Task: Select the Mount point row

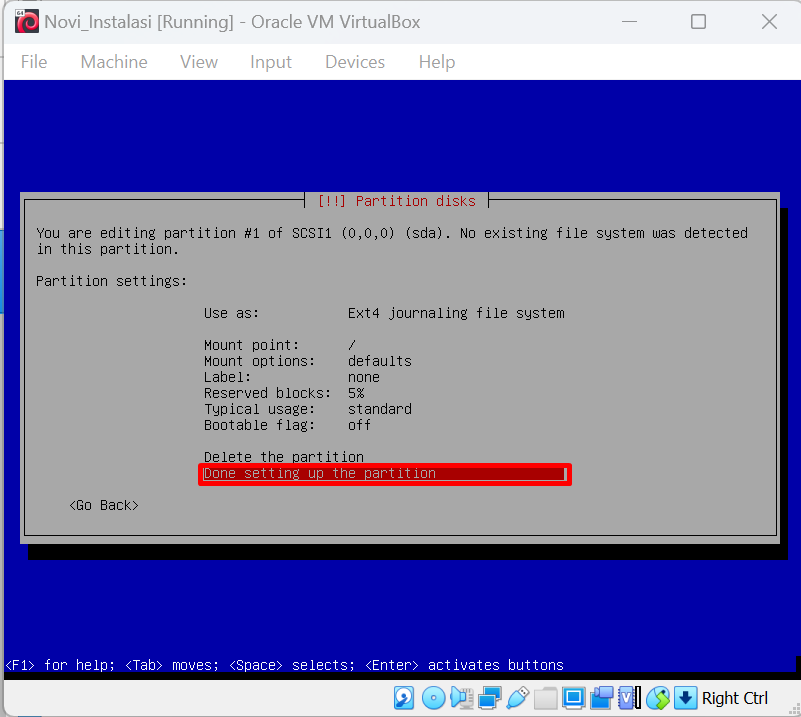Action: (x=280, y=345)
